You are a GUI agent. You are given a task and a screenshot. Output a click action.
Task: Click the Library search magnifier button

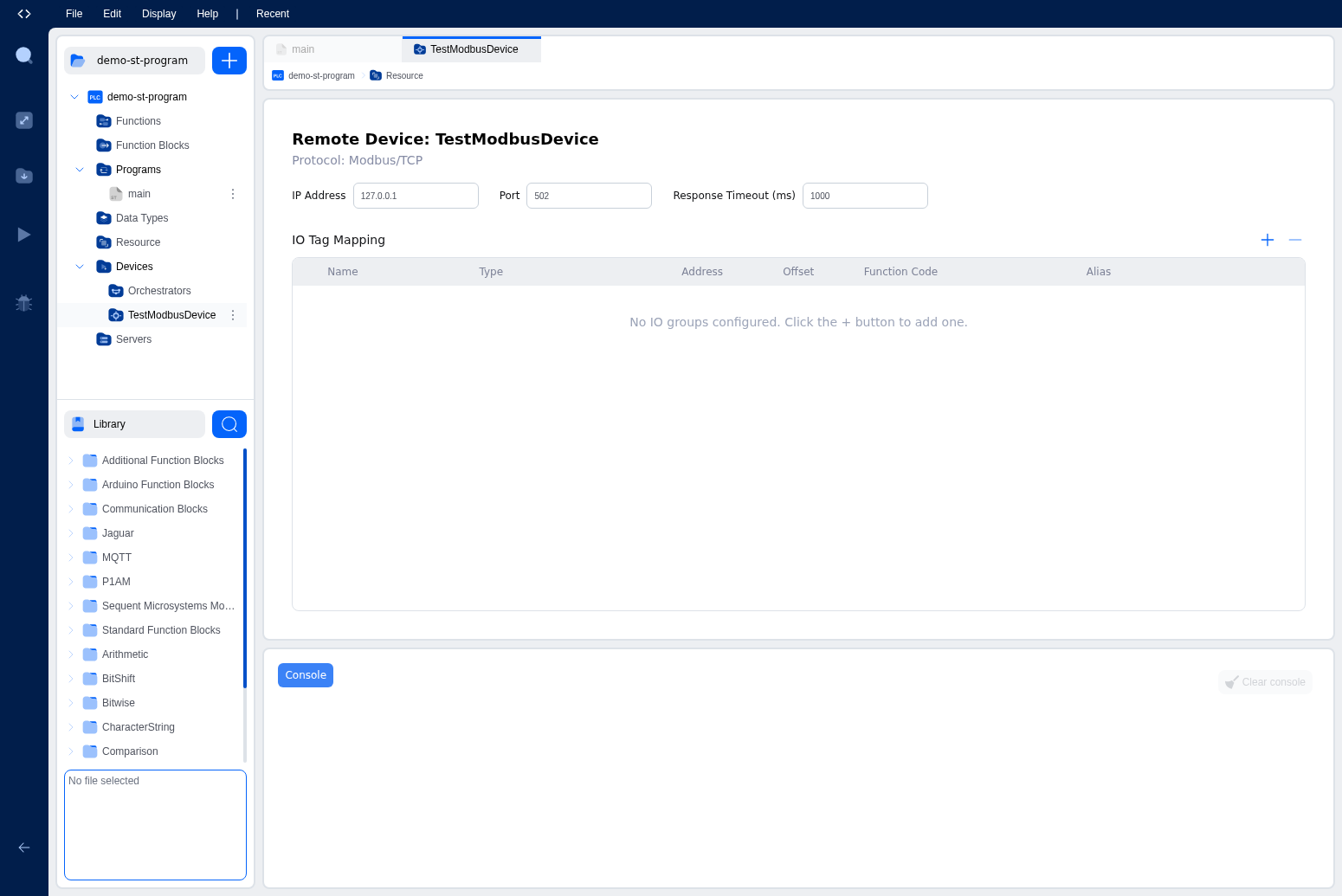click(x=229, y=424)
